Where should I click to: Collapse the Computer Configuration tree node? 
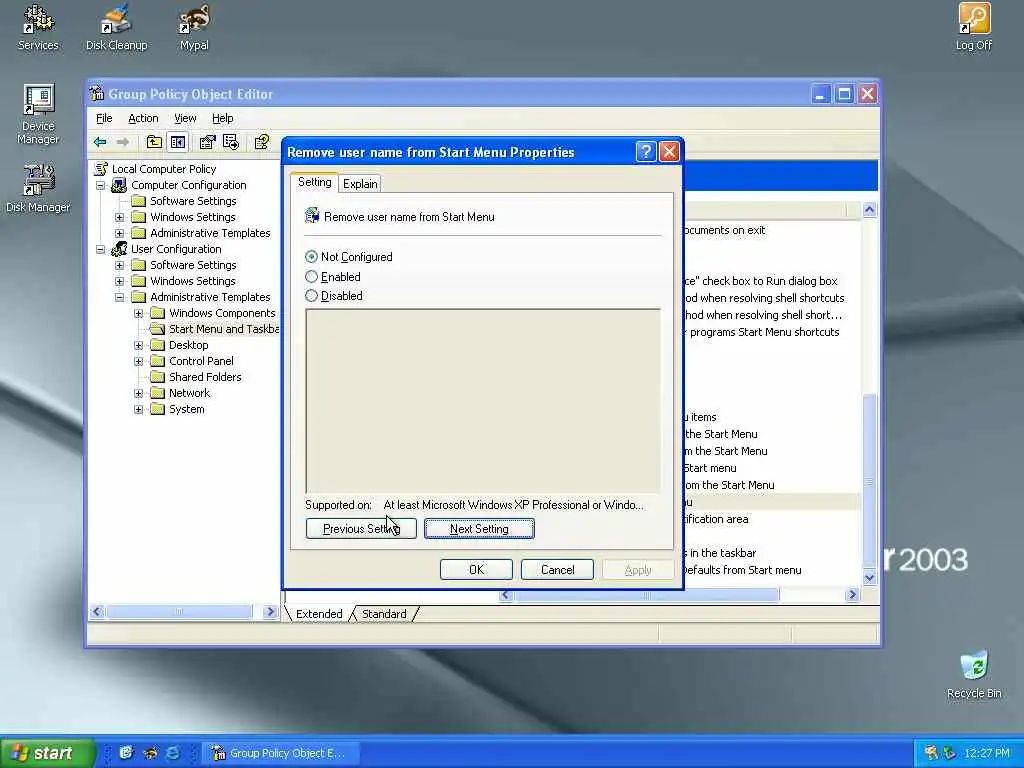click(101, 185)
